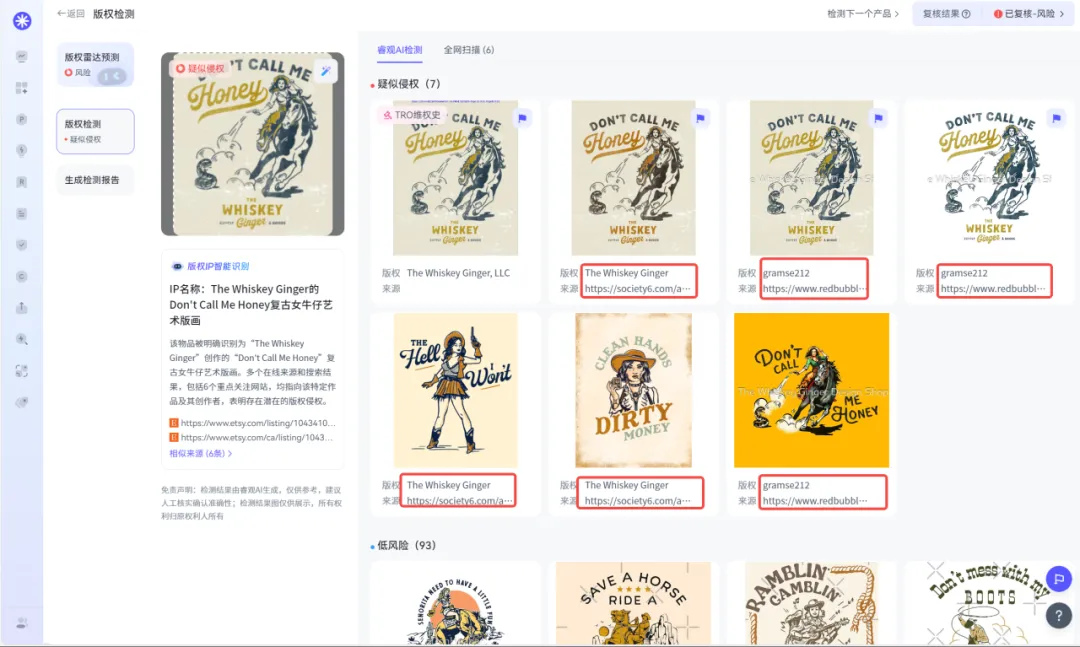Flag the third 疑似侵权 card, first gramse212 result
Image resolution: width=1080 pixels, height=647 pixels.
pyautogui.click(x=878, y=118)
